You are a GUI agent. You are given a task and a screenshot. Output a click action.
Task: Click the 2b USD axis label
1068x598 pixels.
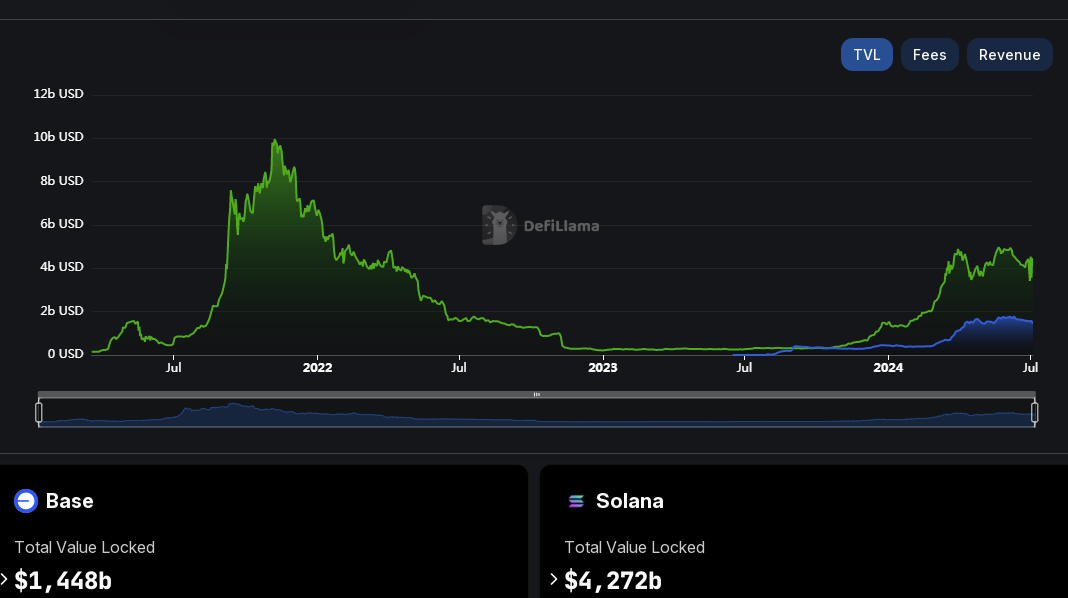point(61,311)
